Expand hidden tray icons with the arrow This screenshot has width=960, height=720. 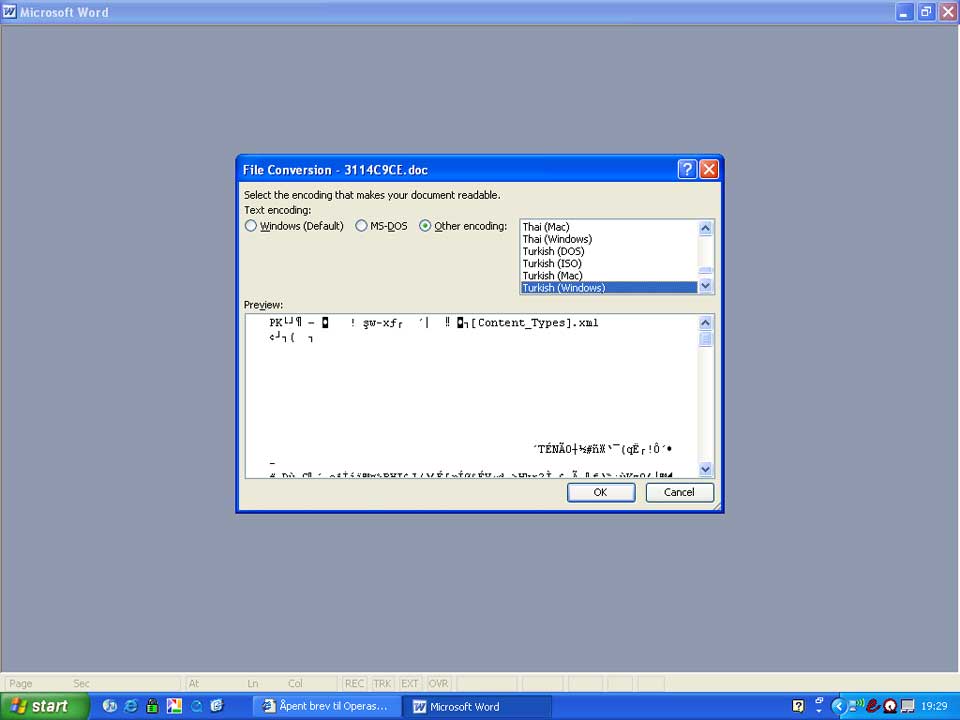839,707
